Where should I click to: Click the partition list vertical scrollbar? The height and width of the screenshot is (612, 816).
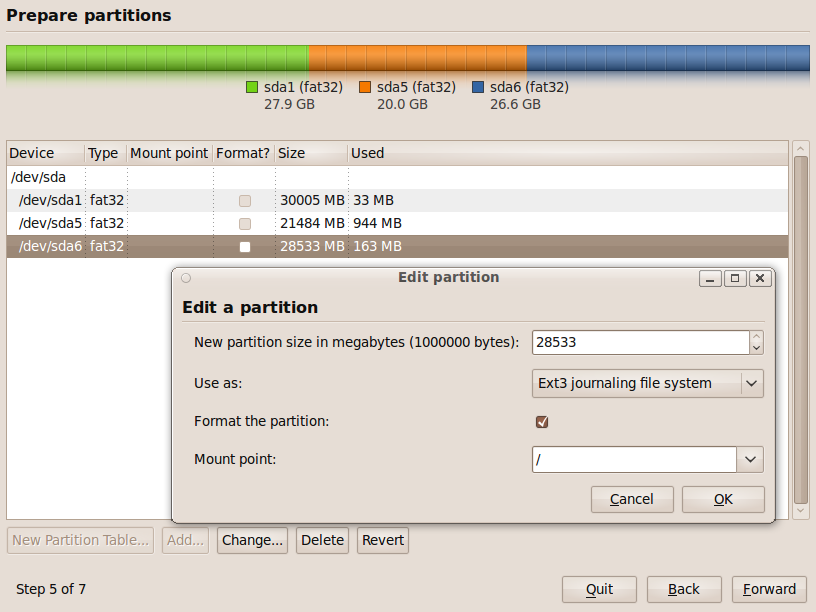801,329
